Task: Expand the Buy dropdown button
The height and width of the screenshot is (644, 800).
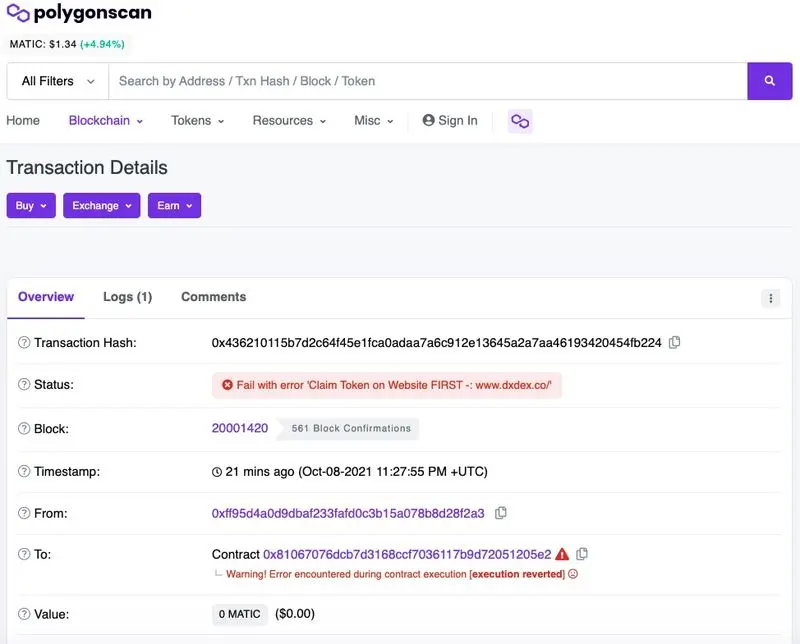Action: coord(31,205)
